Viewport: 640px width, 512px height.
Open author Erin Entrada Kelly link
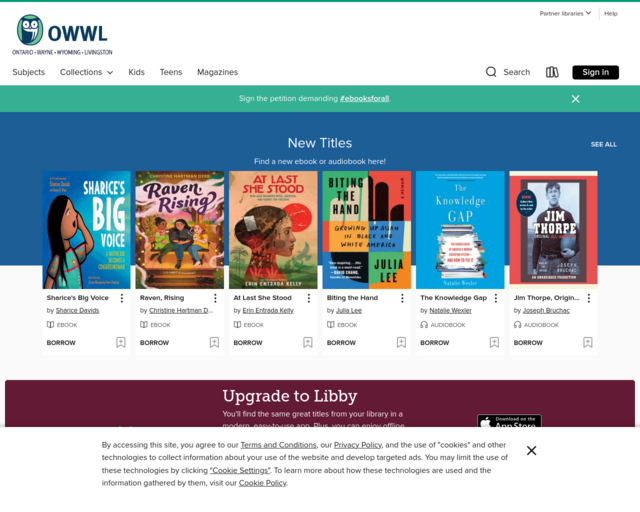coord(268,310)
